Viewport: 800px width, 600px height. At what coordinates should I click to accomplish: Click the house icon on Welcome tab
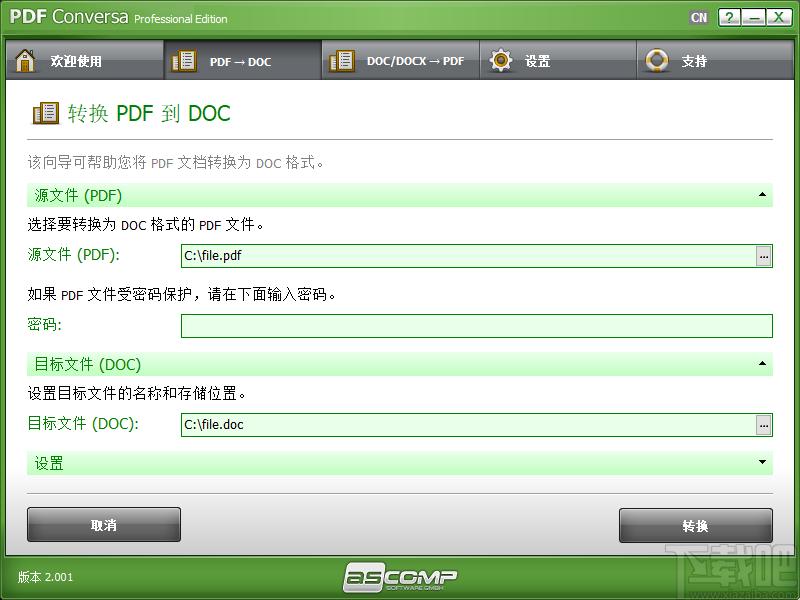point(25,61)
